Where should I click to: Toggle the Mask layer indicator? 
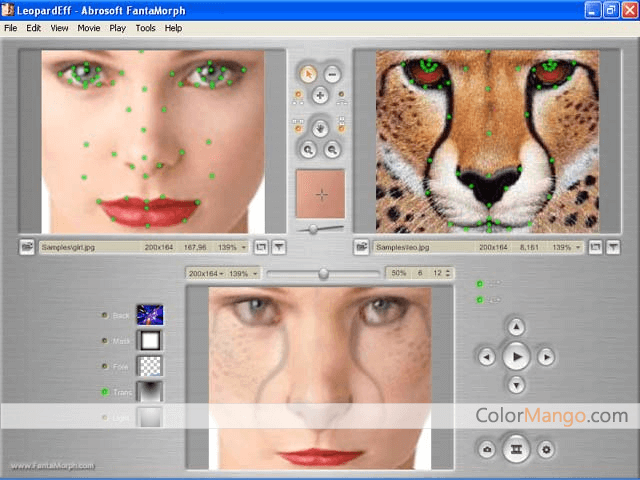tap(105, 341)
